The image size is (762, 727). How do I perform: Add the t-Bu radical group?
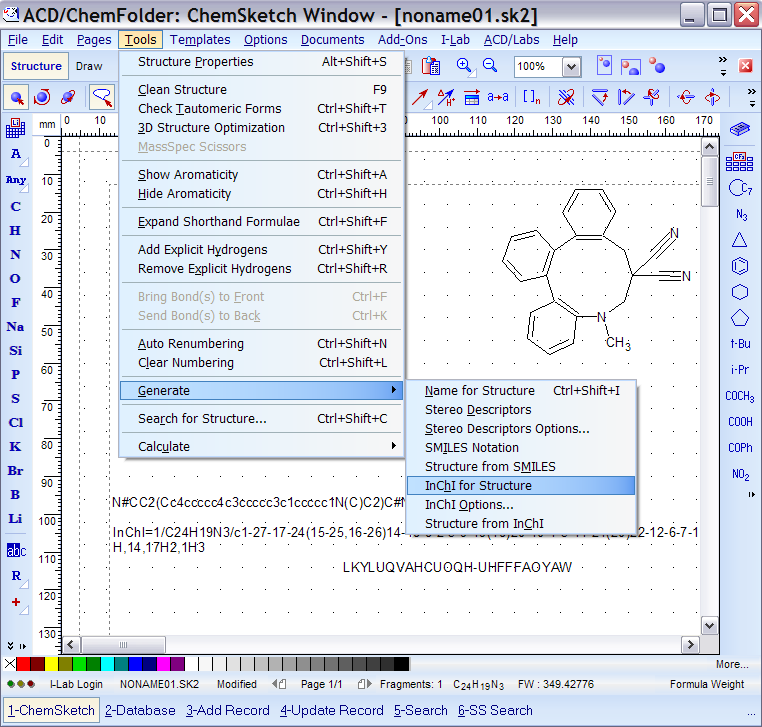(x=740, y=344)
